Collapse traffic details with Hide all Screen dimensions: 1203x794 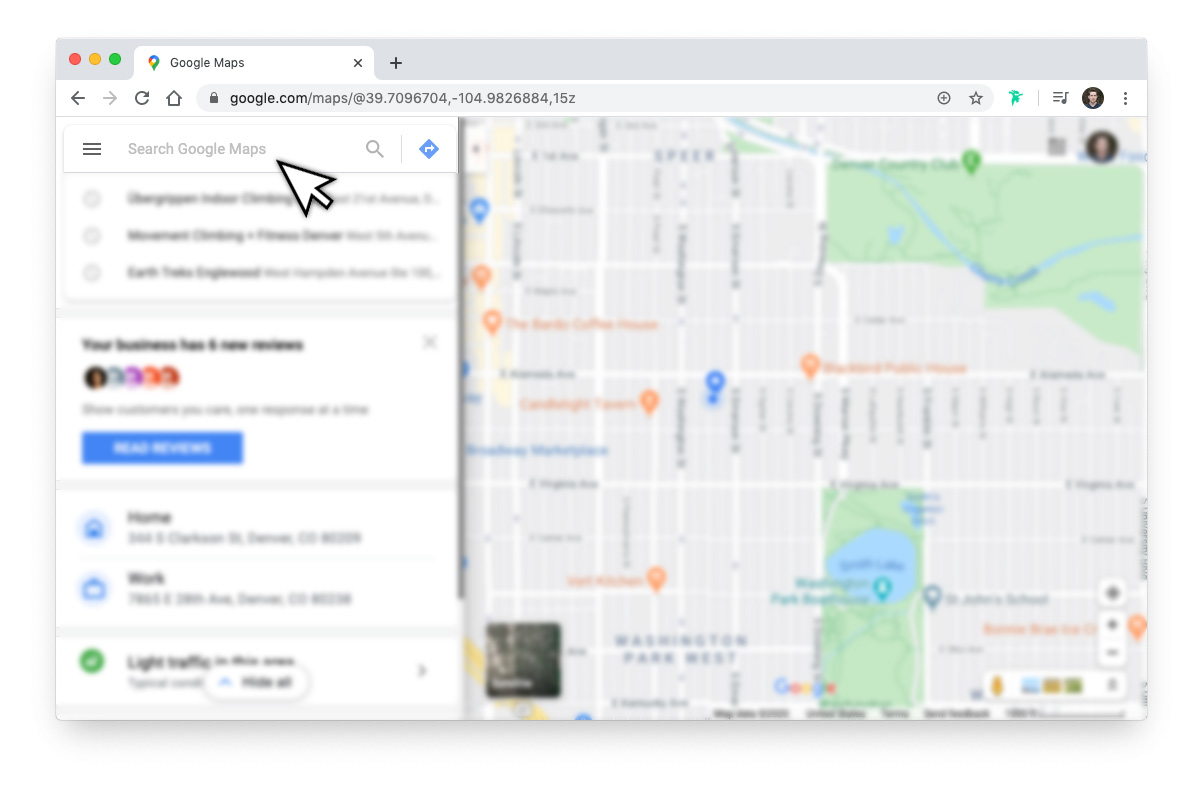tap(256, 682)
